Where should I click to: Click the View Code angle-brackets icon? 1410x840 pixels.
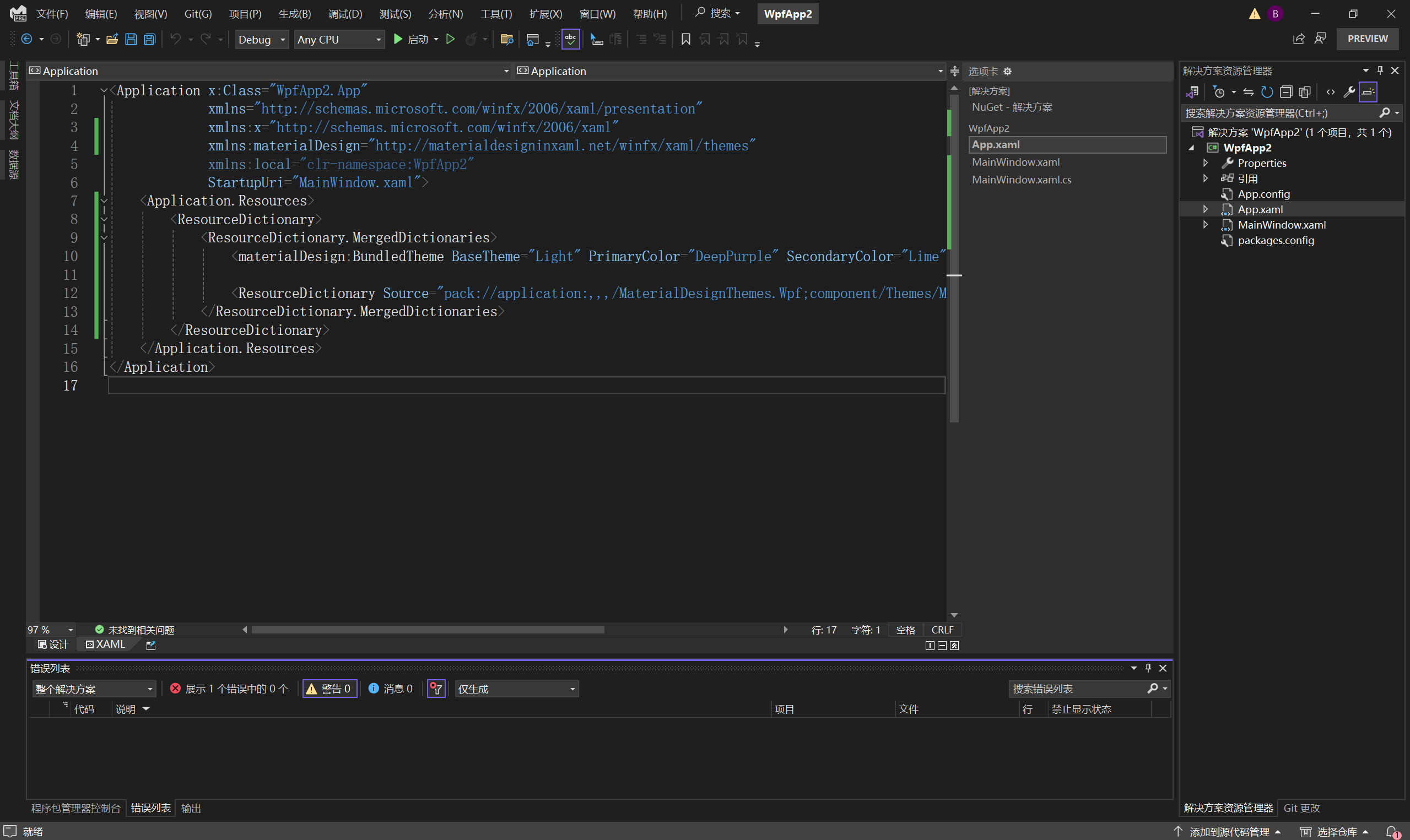tap(1330, 91)
